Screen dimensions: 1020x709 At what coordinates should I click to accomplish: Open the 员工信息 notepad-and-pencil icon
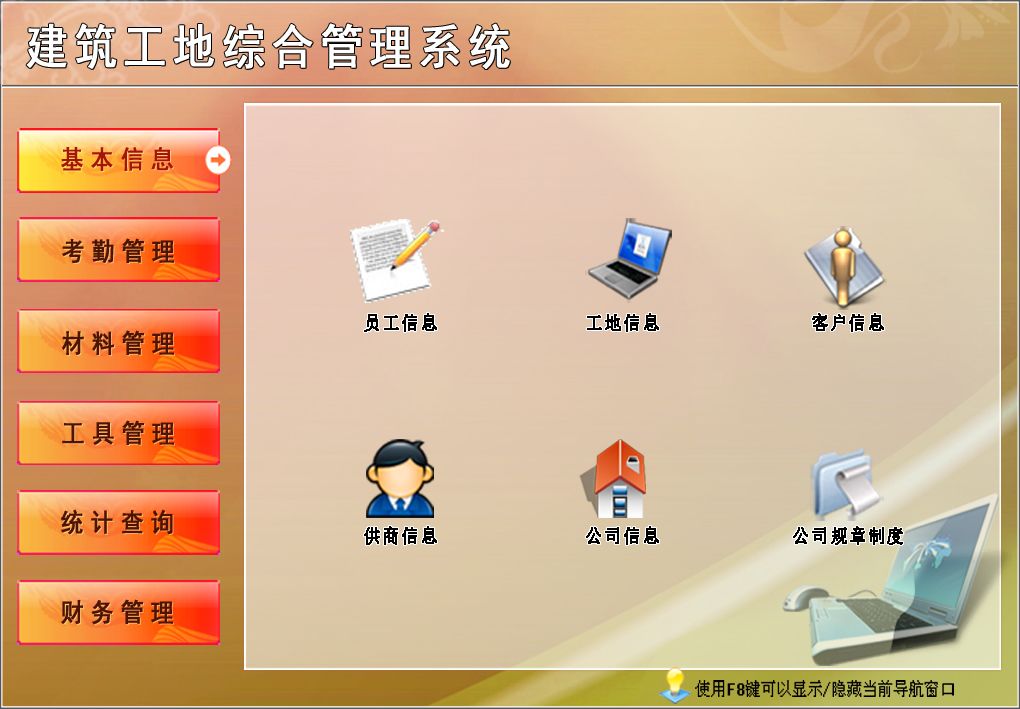point(395,260)
